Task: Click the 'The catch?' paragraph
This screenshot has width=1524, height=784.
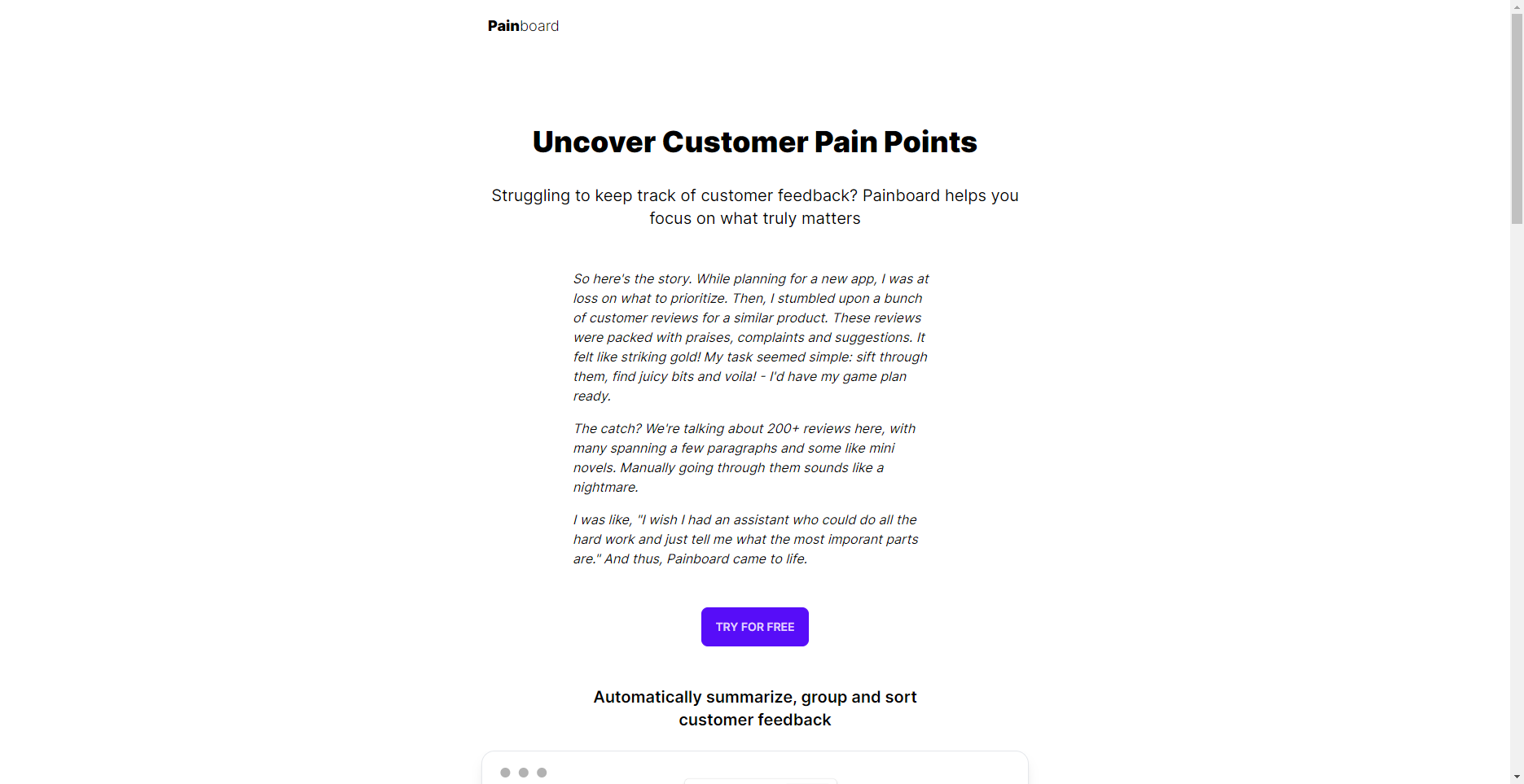Action: (744, 458)
